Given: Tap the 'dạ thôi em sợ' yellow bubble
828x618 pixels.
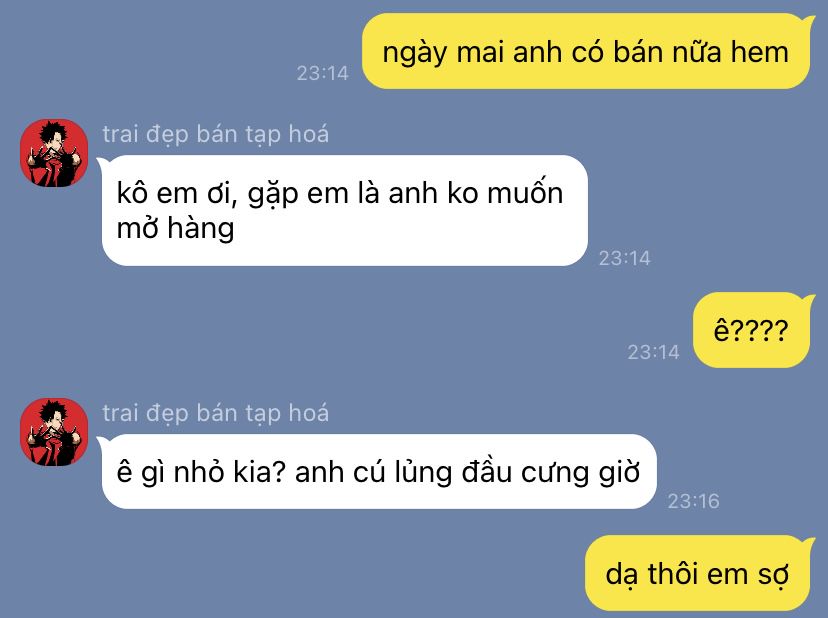Looking at the screenshot, I should [698, 573].
